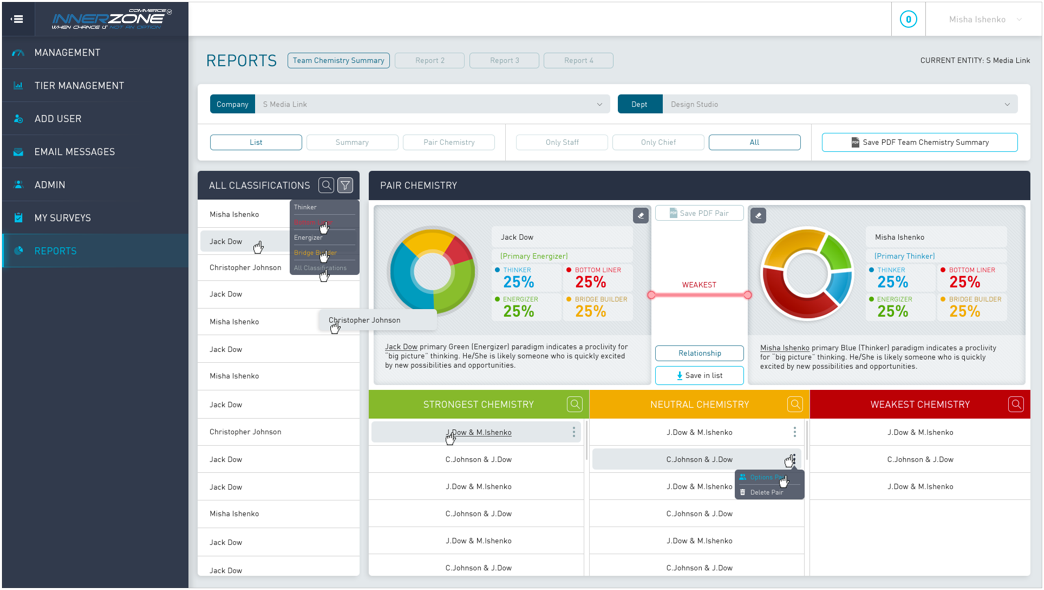The image size is (1044, 590).
Task: Open the Team Chemistry Summary tab
Action: click(x=339, y=60)
